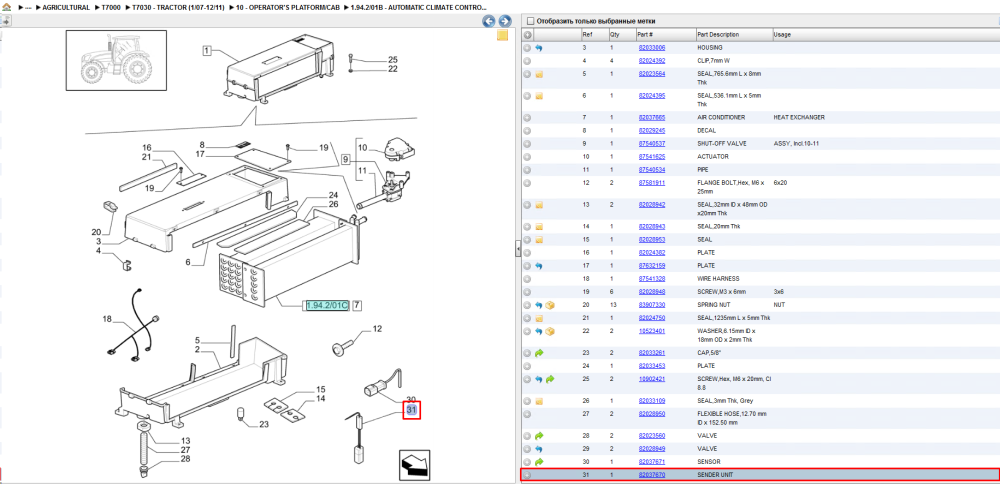Open part number link 87581911
1000x484 pixels.
pos(652,183)
